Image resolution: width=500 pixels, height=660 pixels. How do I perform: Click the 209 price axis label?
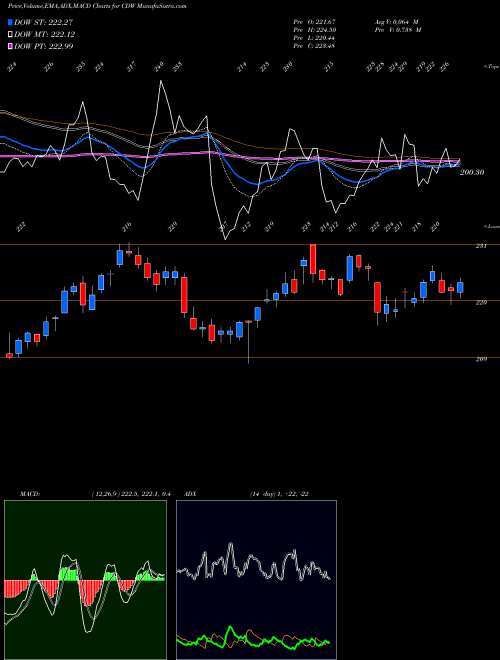pos(481,359)
